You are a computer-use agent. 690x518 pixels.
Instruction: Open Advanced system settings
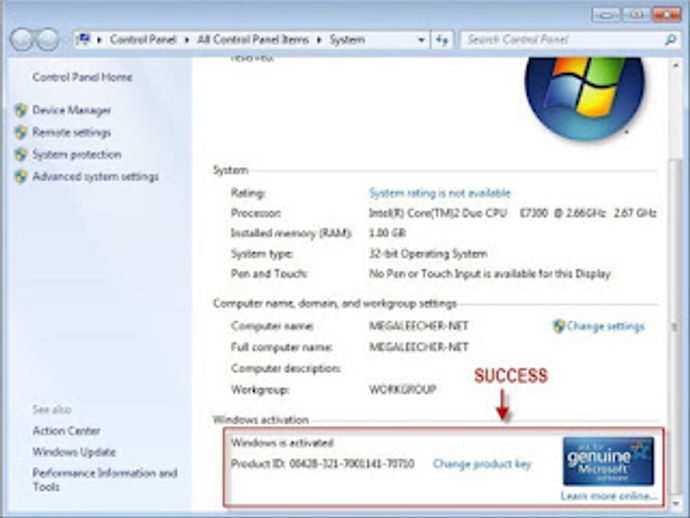click(x=95, y=176)
